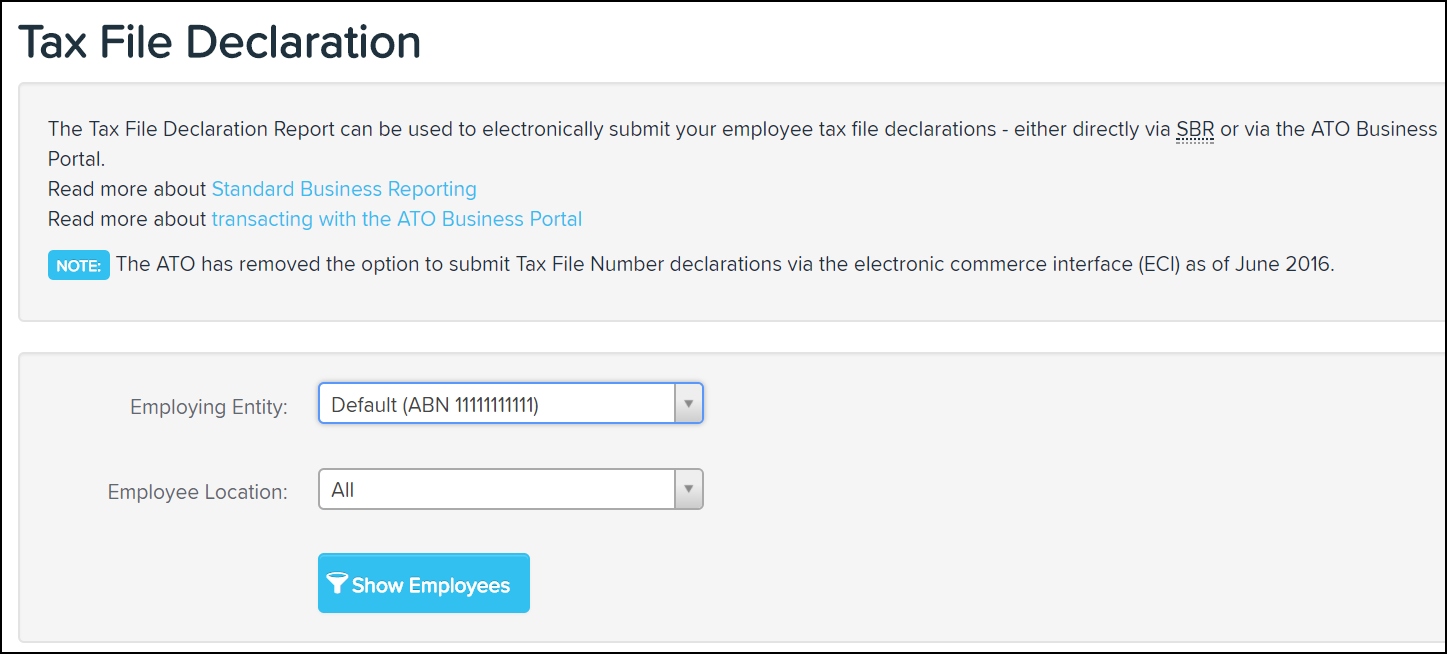Expand the Employing Entity dropdown arrow

688,404
